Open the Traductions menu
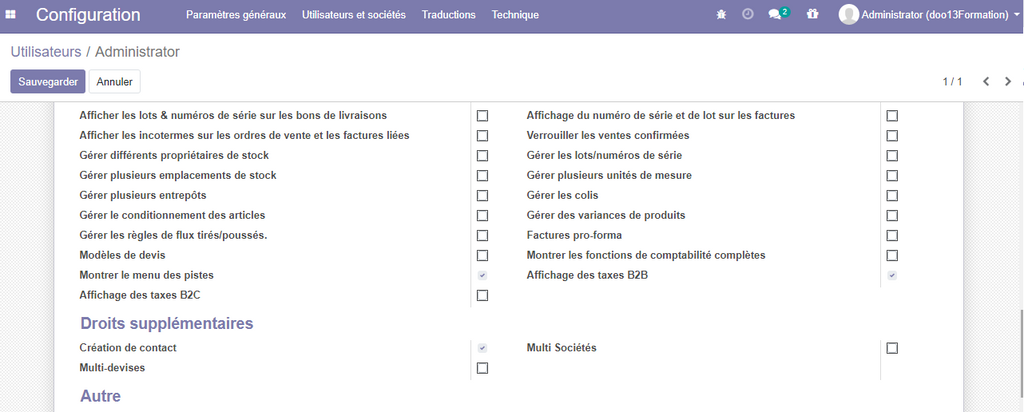Image resolution: width=1024 pixels, height=412 pixels. (448, 15)
